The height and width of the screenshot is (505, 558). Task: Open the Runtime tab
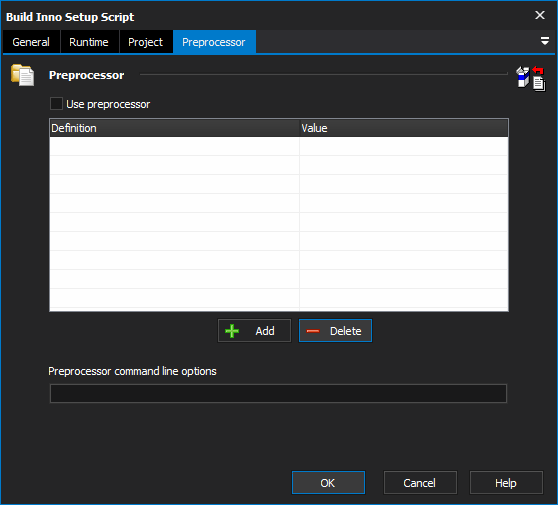89,42
